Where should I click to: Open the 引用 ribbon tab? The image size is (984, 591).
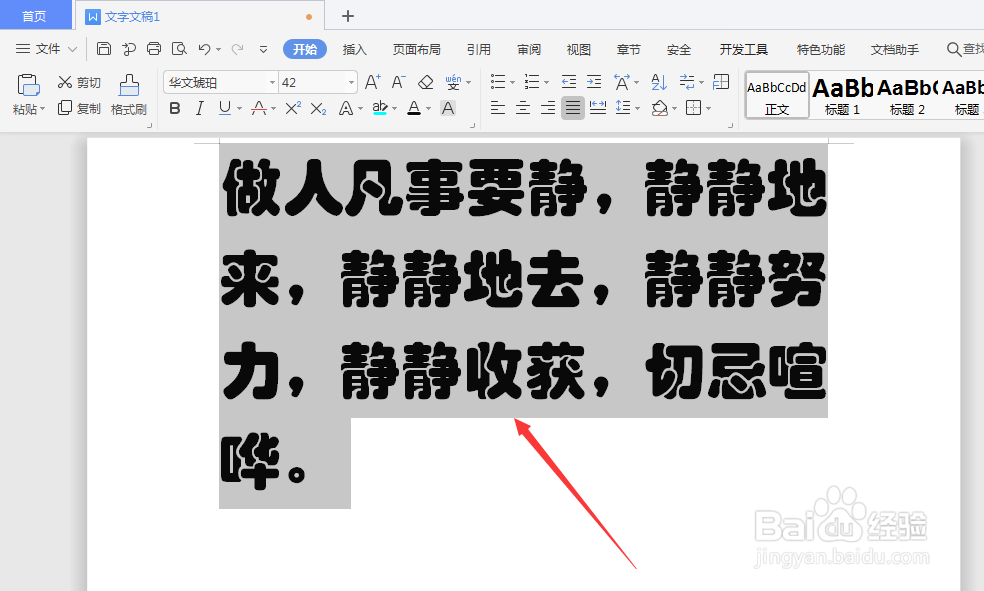(479, 50)
